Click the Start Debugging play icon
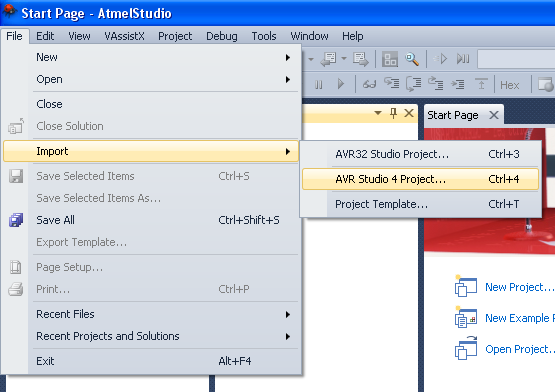Viewport: 555px width, 392px height. point(441,58)
